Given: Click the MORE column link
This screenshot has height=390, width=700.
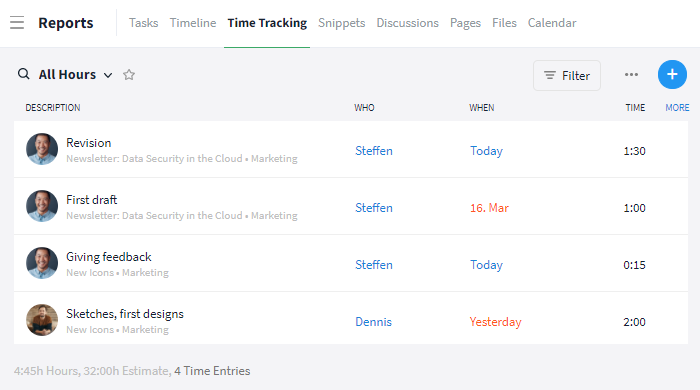Looking at the screenshot, I should 677,108.
